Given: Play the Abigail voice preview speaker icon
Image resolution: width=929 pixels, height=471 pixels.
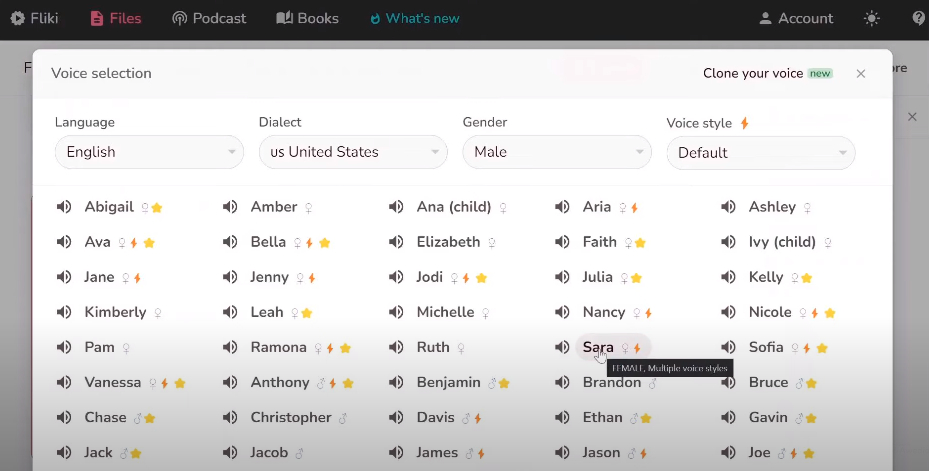Looking at the screenshot, I should [64, 207].
